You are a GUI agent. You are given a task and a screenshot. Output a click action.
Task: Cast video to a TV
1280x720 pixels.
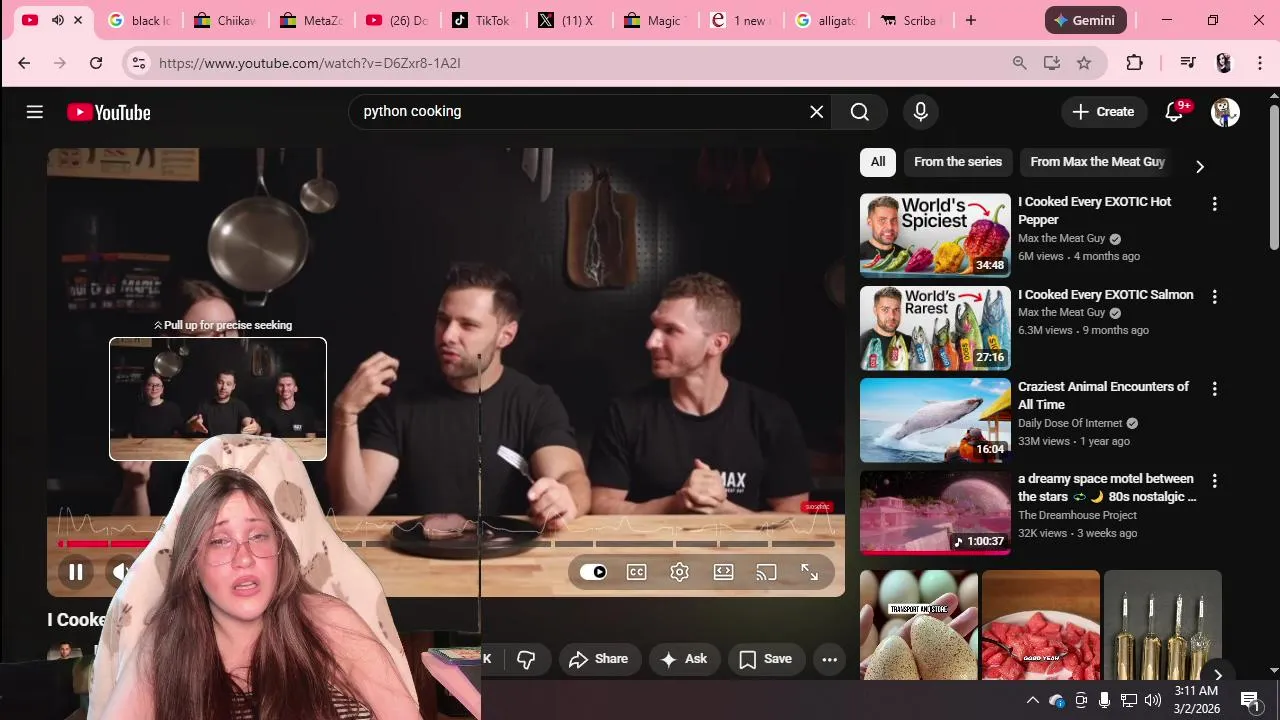(x=767, y=572)
